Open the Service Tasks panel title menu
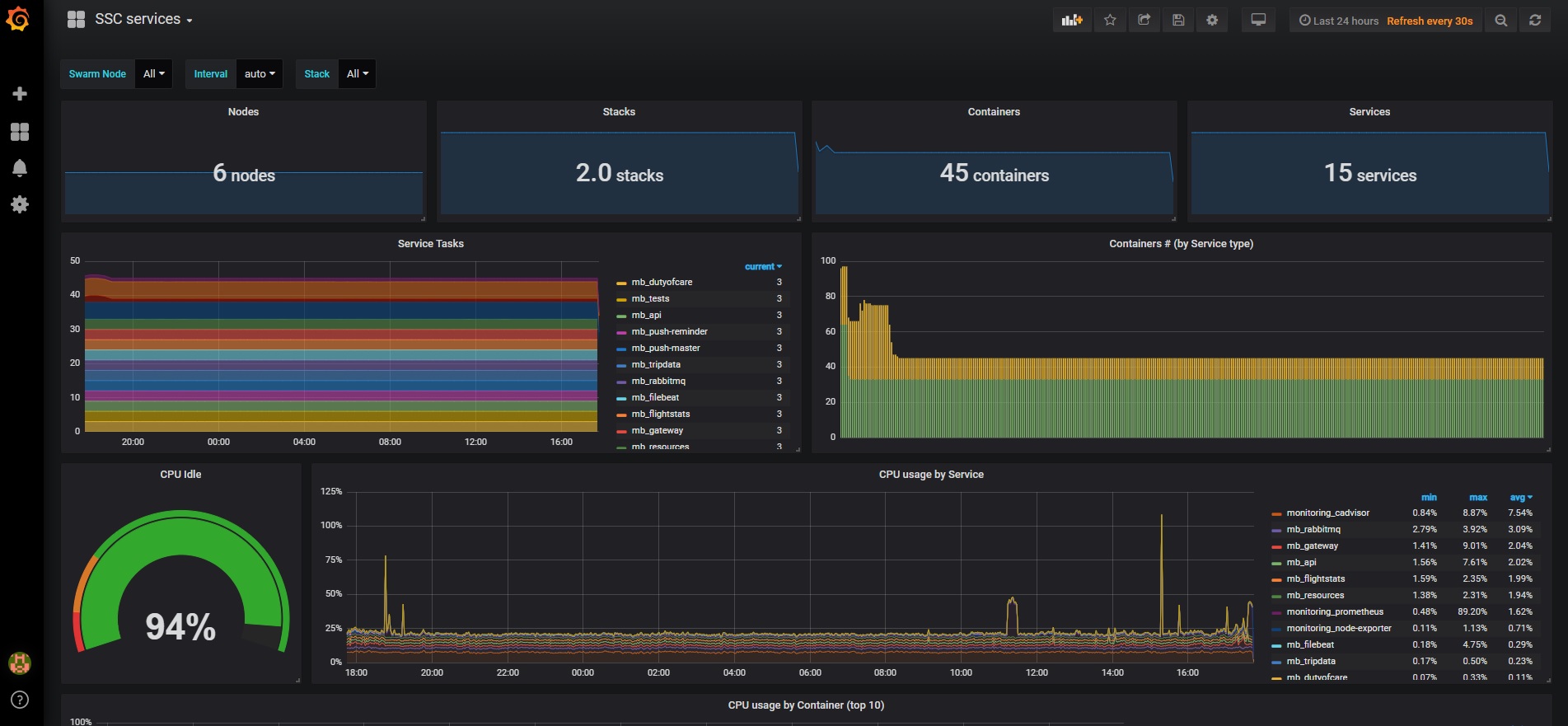The height and width of the screenshot is (726, 1568). 430,244
